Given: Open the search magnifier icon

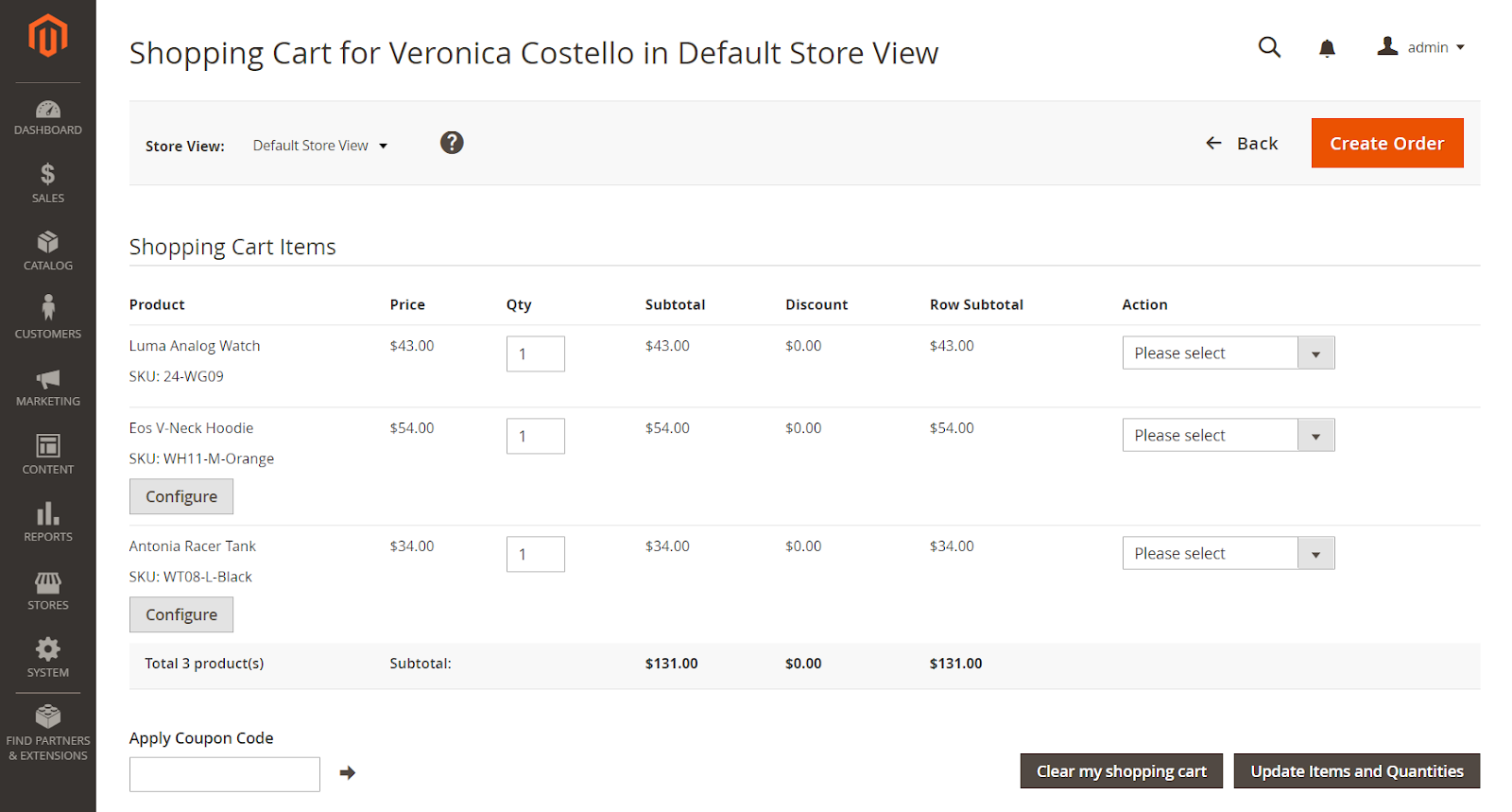Looking at the screenshot, I should tap(1269, 47).
